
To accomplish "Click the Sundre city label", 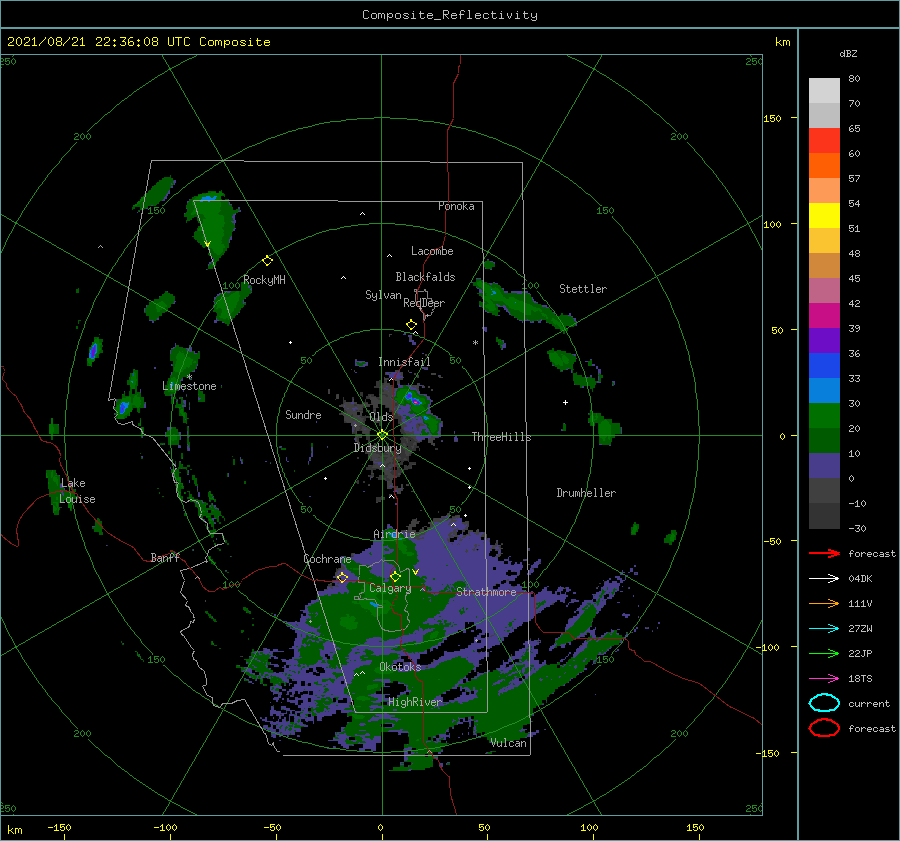I will tap(303, 414).
